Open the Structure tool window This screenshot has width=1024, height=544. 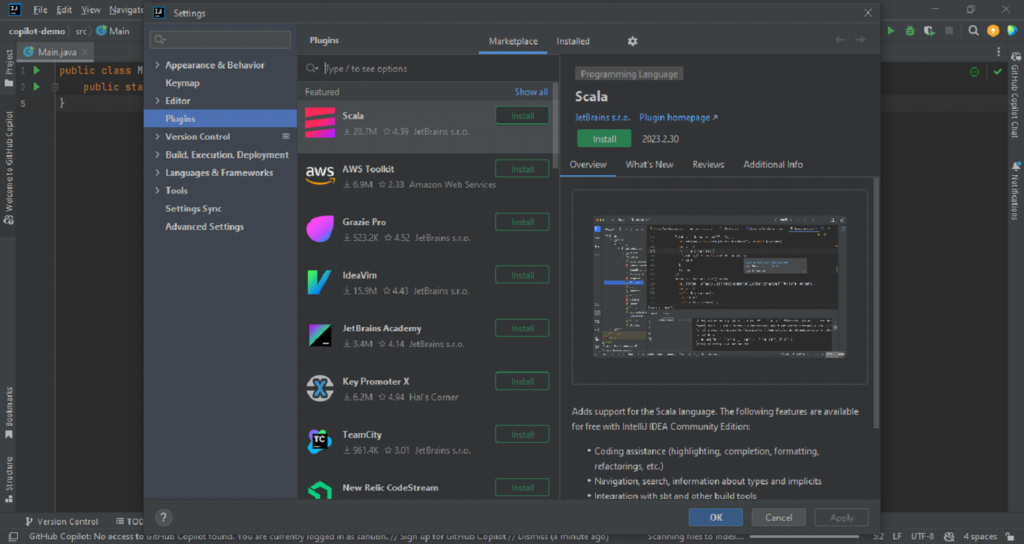tap(8, 479)
